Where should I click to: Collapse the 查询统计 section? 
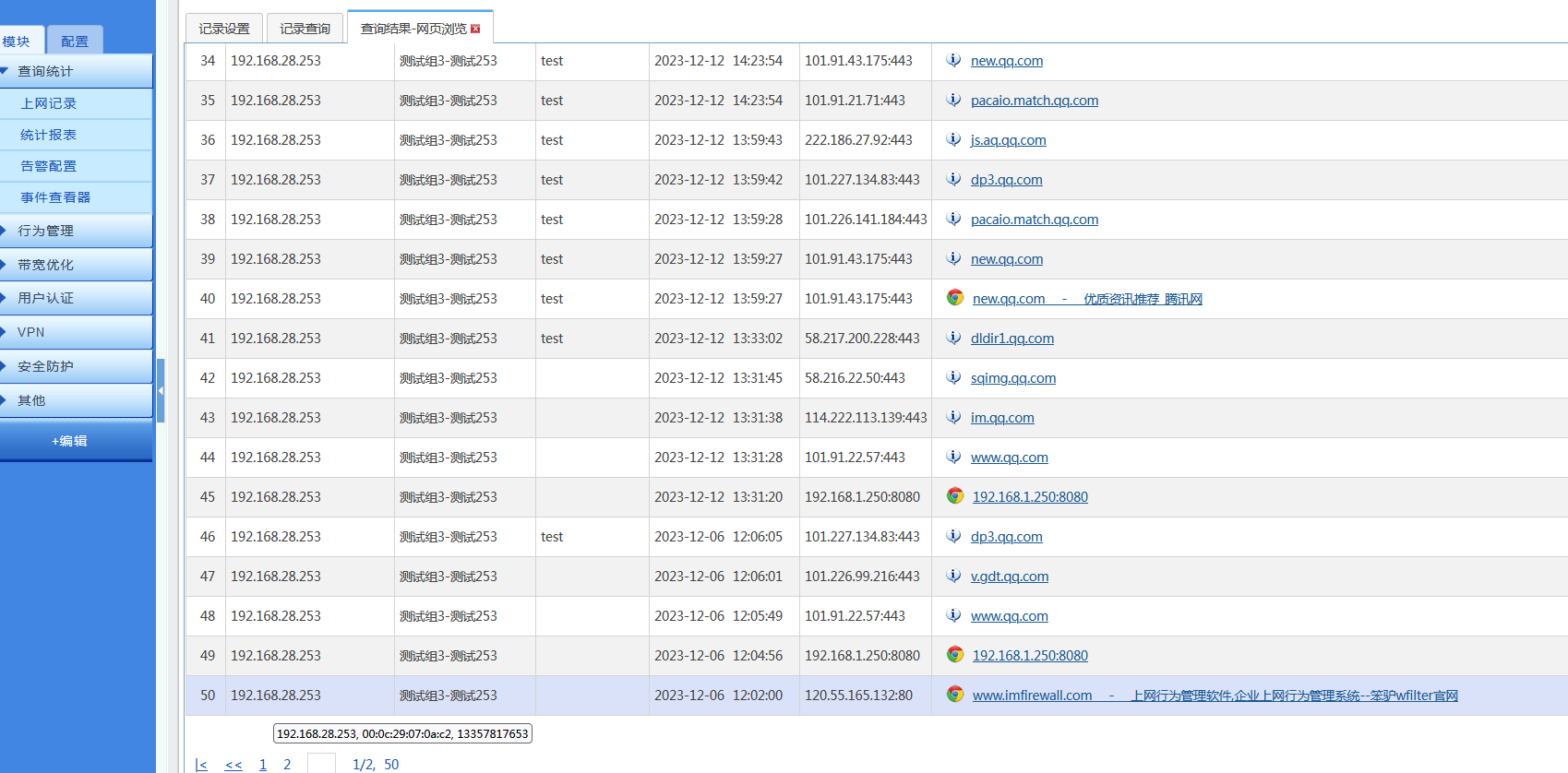[x=46, y=71]
